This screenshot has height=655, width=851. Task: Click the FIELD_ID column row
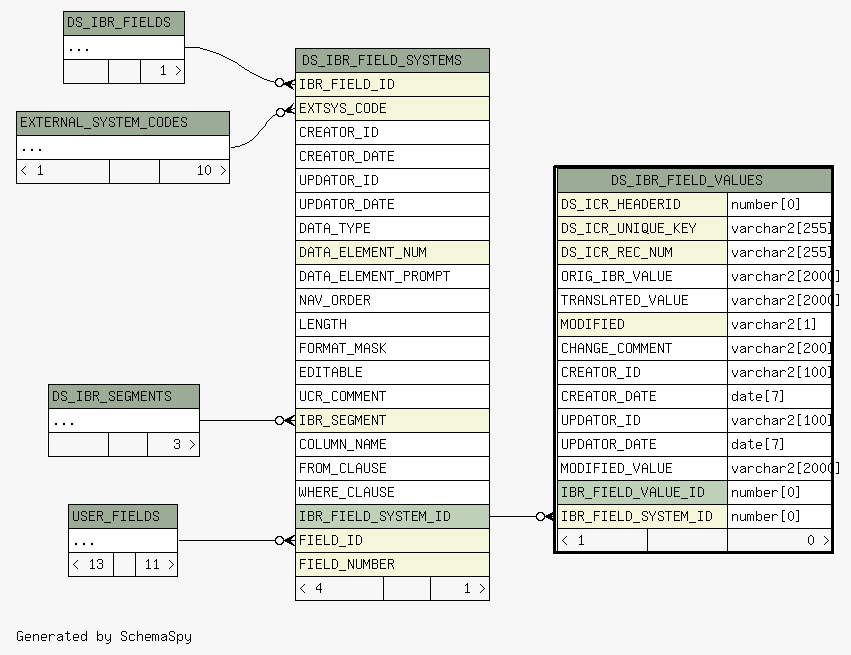[x=392, y=540]
